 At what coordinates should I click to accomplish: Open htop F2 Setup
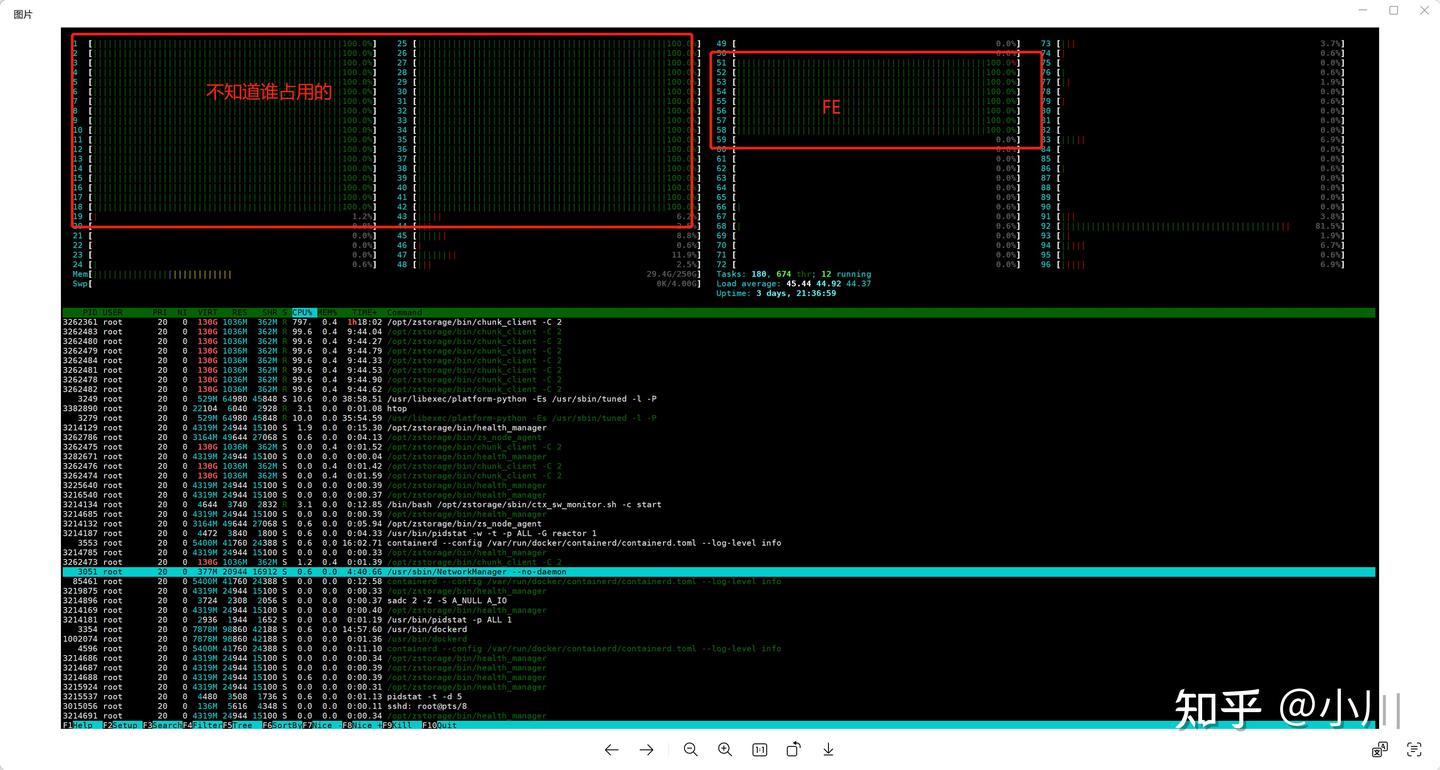(x=122, y=725)
